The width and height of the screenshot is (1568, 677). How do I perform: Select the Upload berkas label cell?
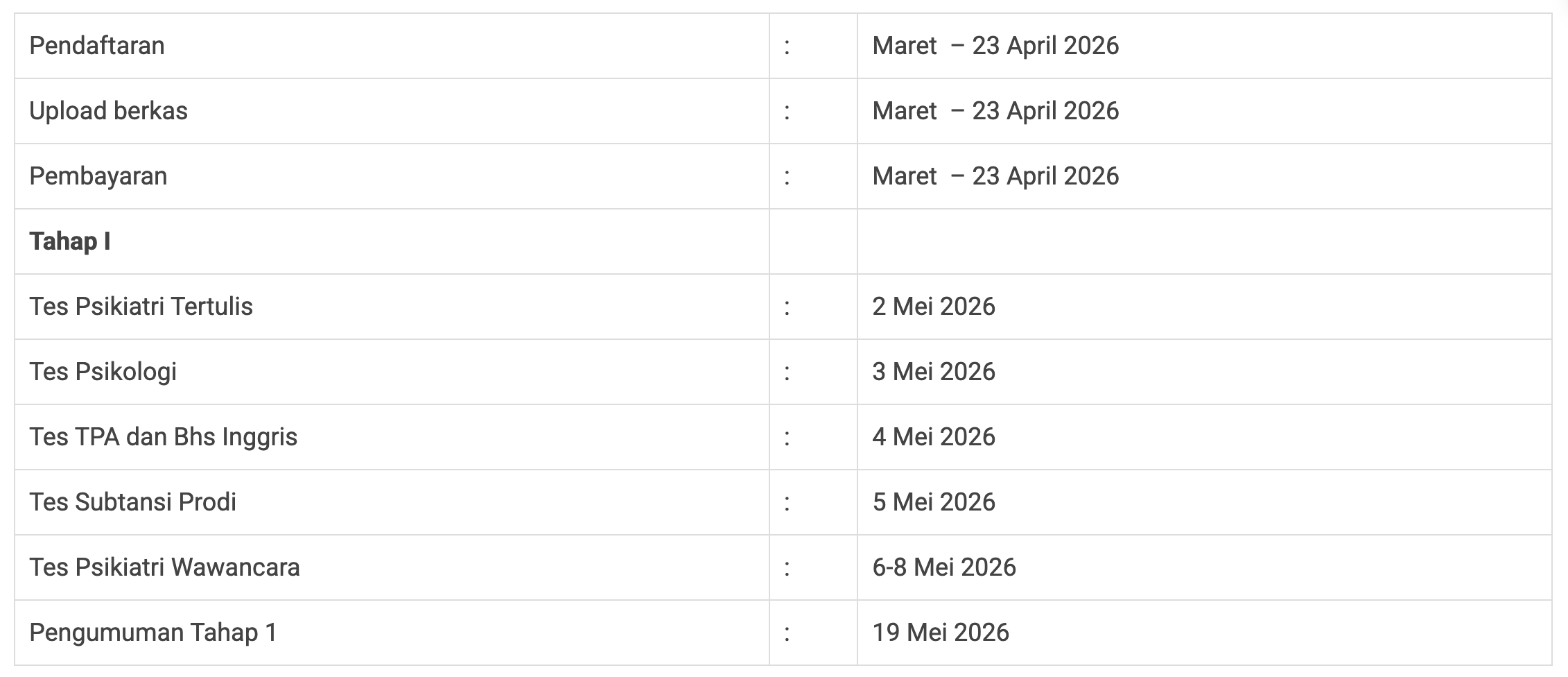108,111
